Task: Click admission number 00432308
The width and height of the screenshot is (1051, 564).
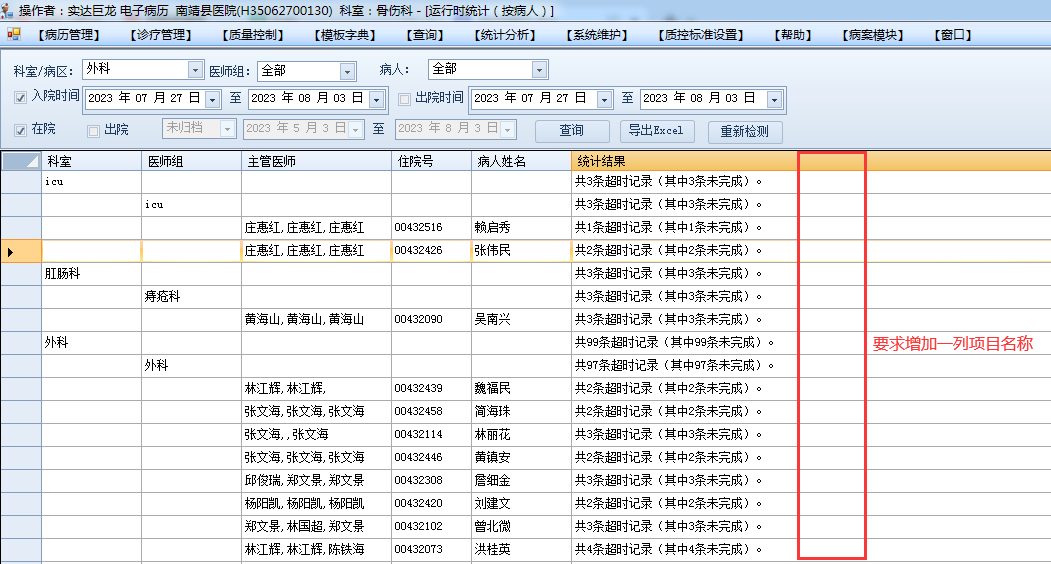Action: pyautogui.click(x=431, y=480)
